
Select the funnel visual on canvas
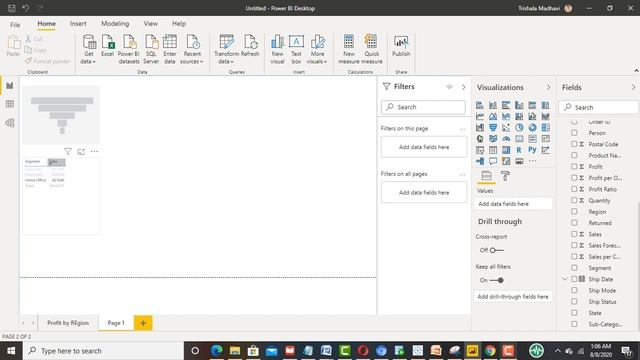pyautogui.click(x=61, y=115)
